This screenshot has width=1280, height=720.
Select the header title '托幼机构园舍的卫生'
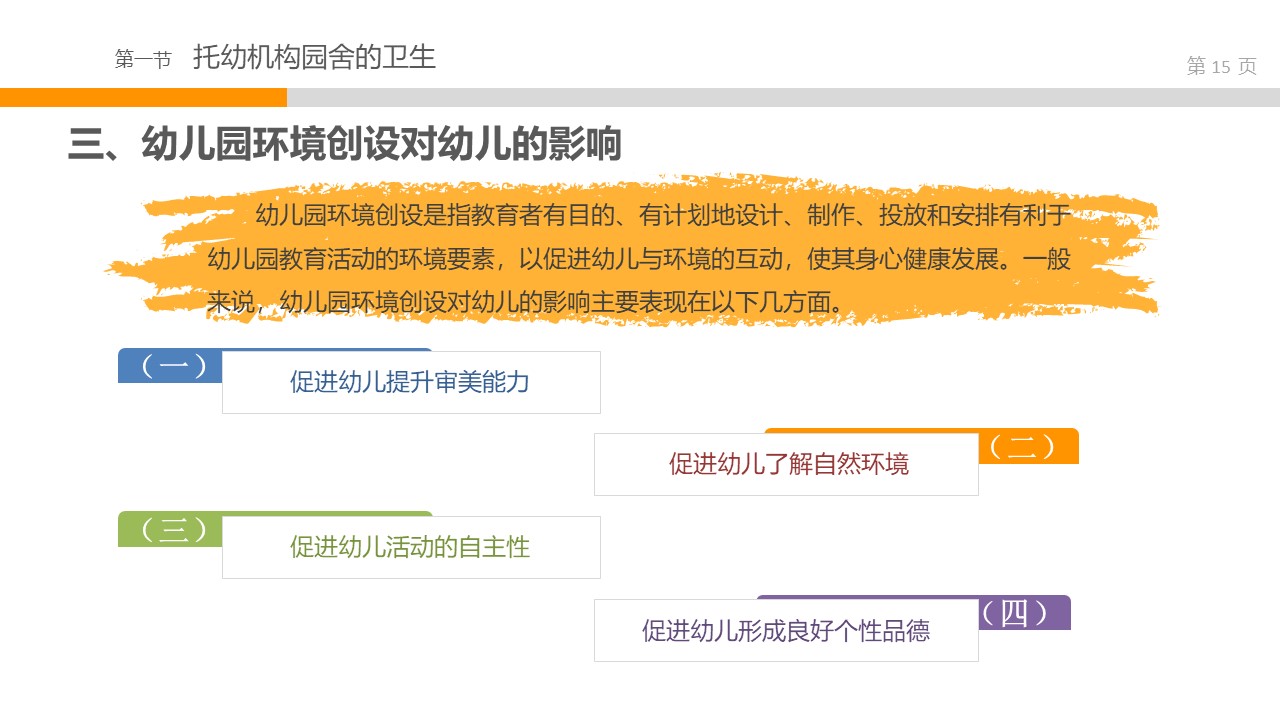click(314, 57)
